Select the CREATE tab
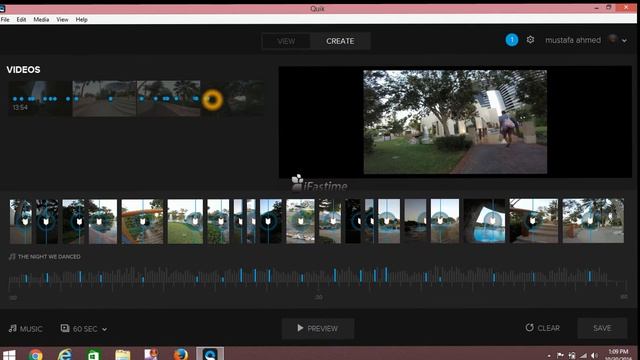640x360 pixels. click(x=340, y=41)
